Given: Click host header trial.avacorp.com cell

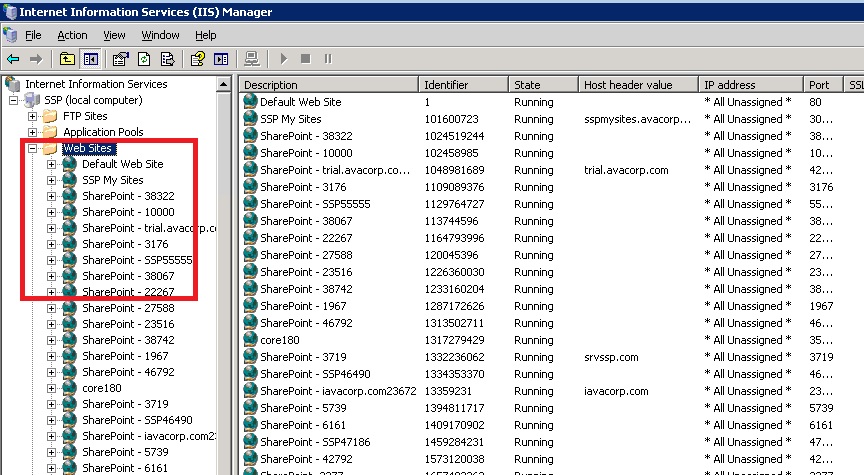Looking at the screenshot, I should pos(626,170).
